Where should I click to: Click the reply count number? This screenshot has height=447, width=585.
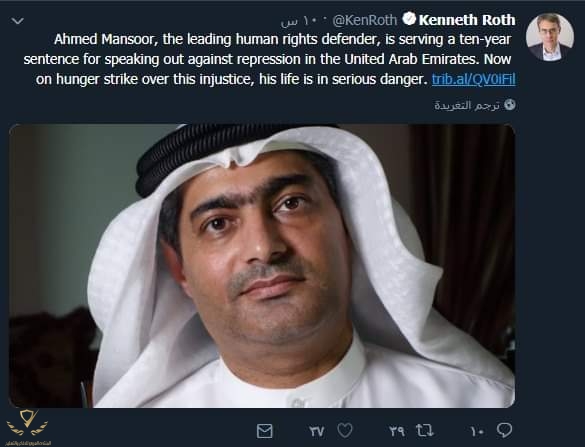[477, 432]
